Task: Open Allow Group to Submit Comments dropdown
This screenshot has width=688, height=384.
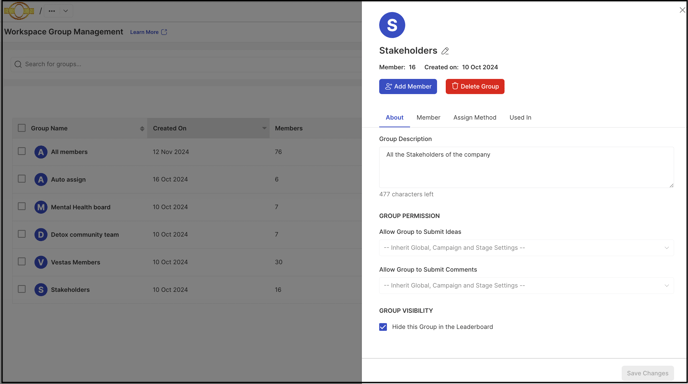Action: tap(526, 285)
